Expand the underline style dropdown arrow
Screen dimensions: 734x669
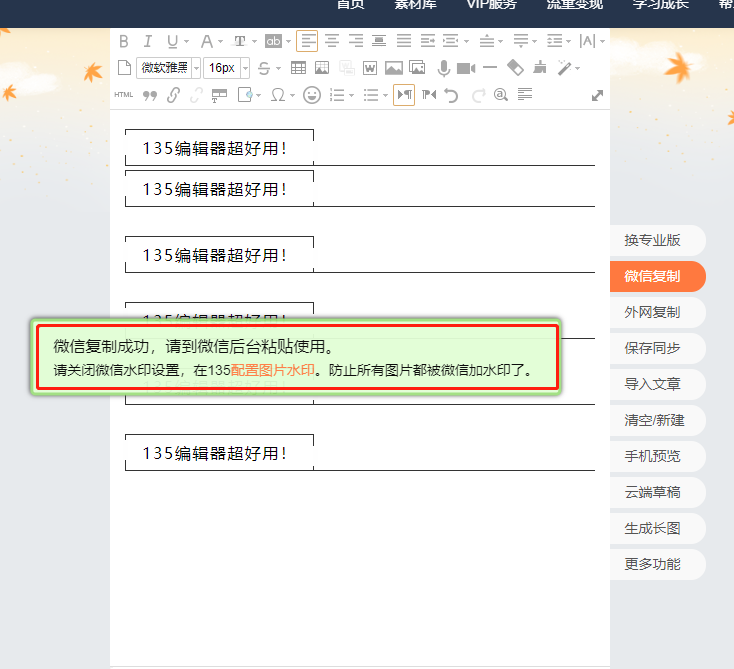click(186, 42)
